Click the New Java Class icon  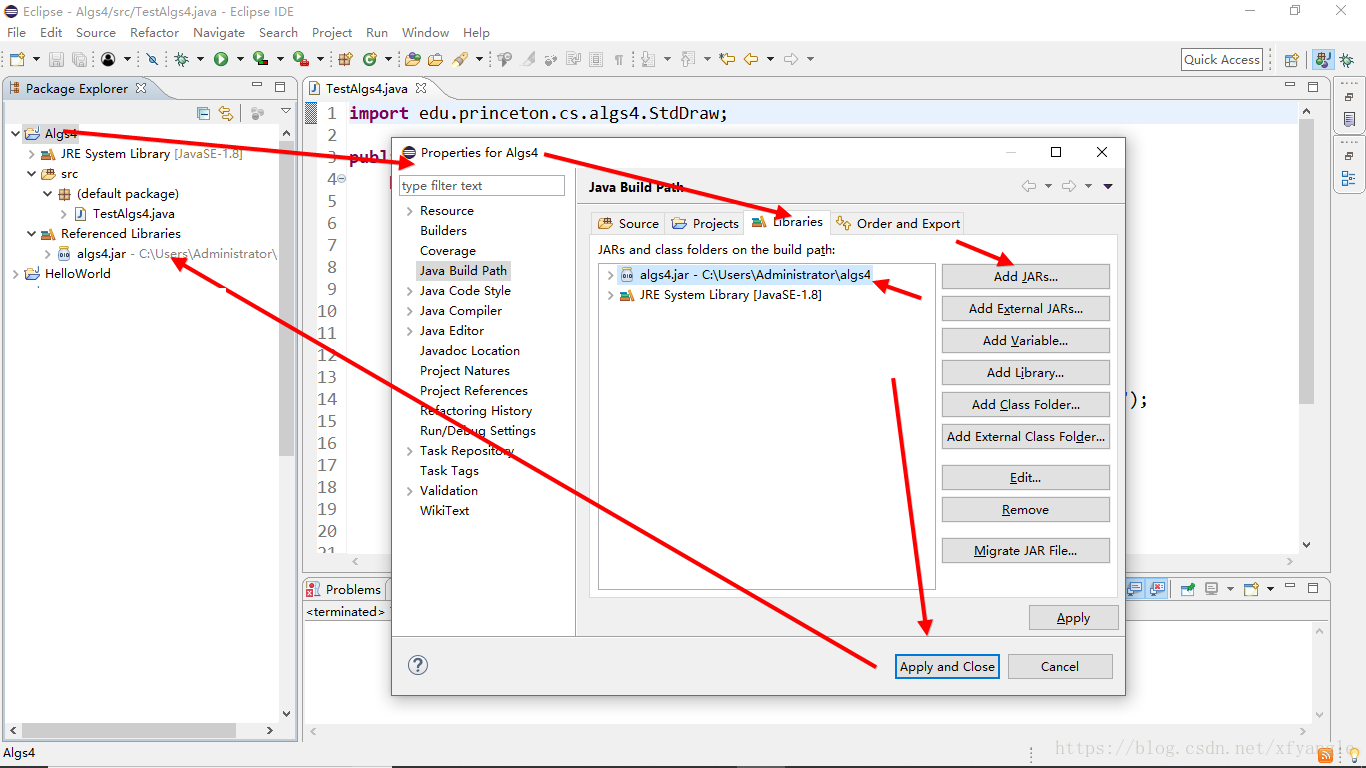[x=370, y=59]
